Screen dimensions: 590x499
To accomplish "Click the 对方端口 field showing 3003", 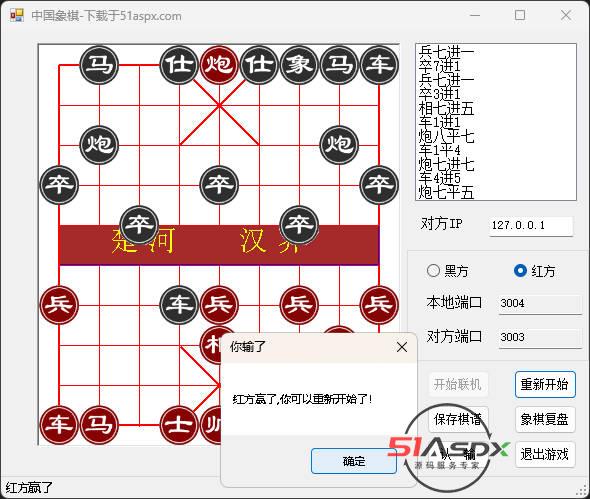I will (540, 337).
